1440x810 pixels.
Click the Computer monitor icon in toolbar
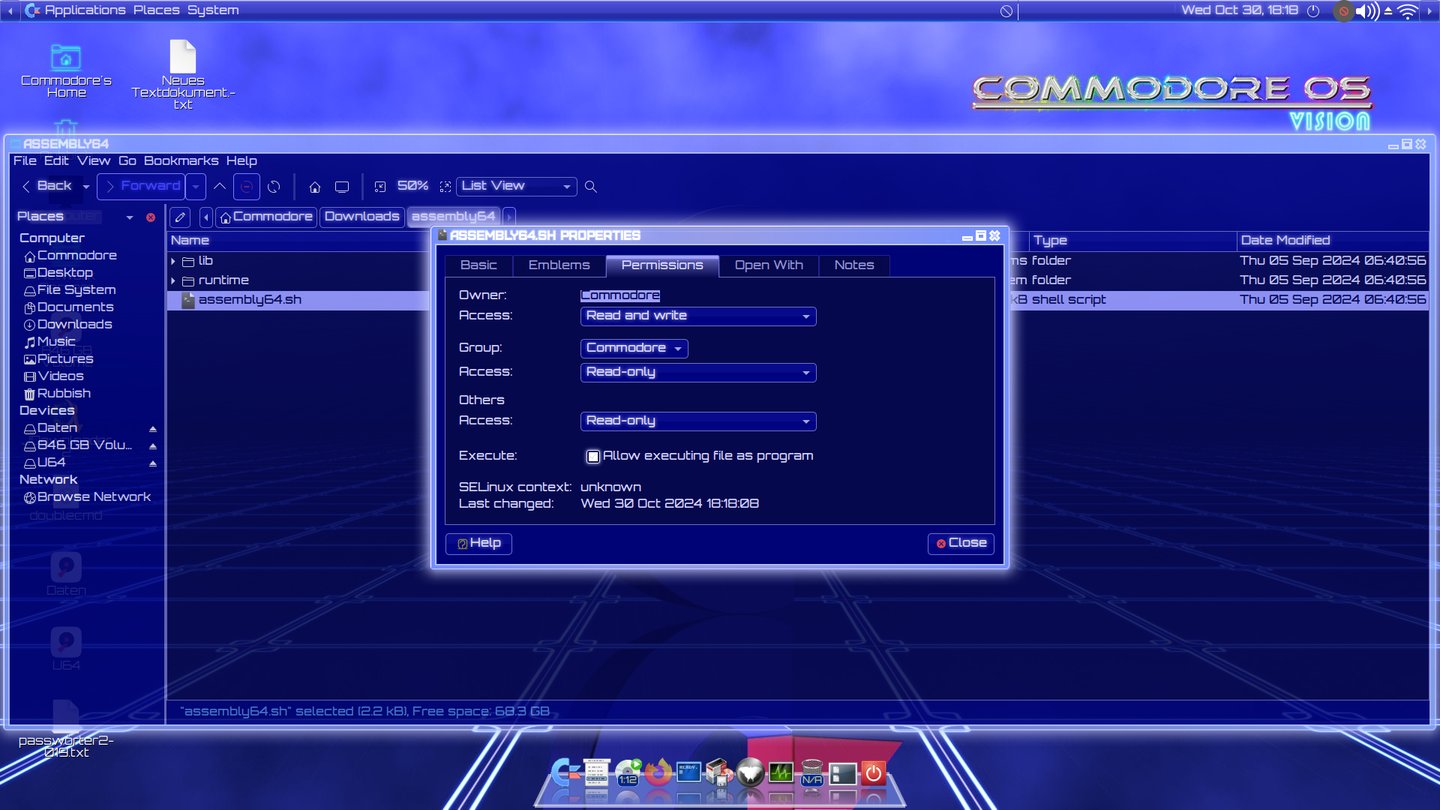point(342,187)
